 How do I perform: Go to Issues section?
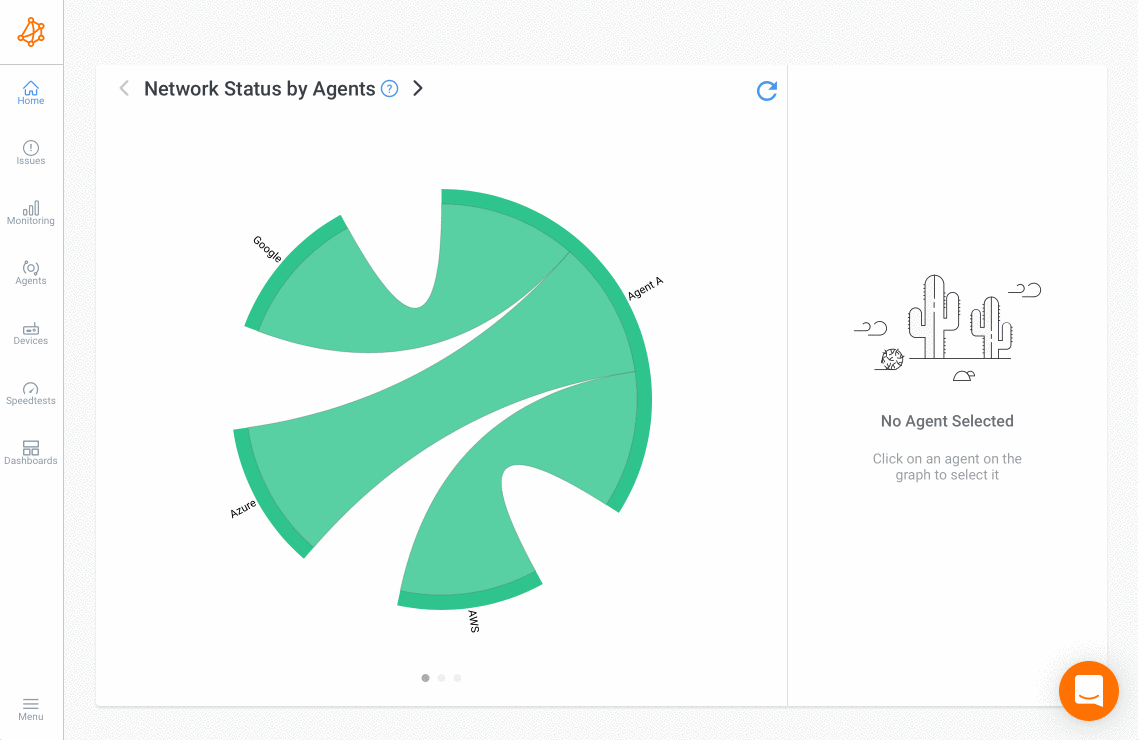click(x=31, y=153)
